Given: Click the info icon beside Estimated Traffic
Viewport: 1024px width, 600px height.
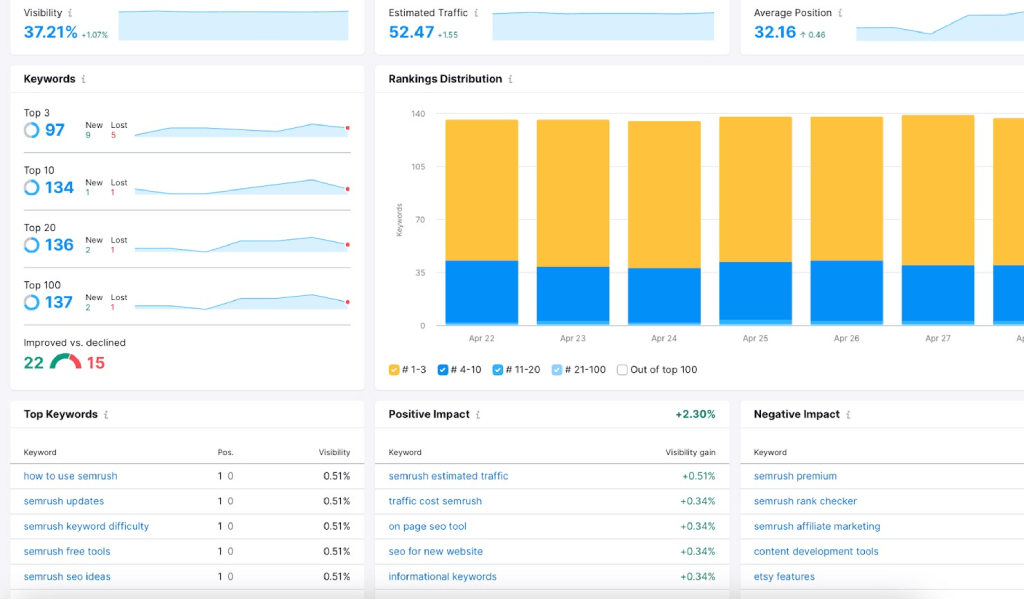Looking at the screenshot, I should pos(476,13).
